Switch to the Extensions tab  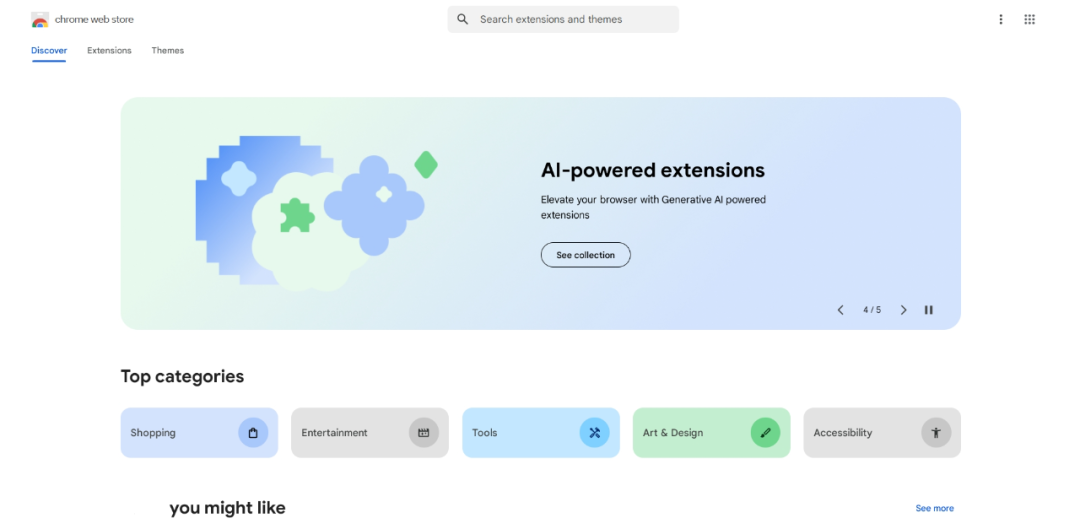(109, 50)
